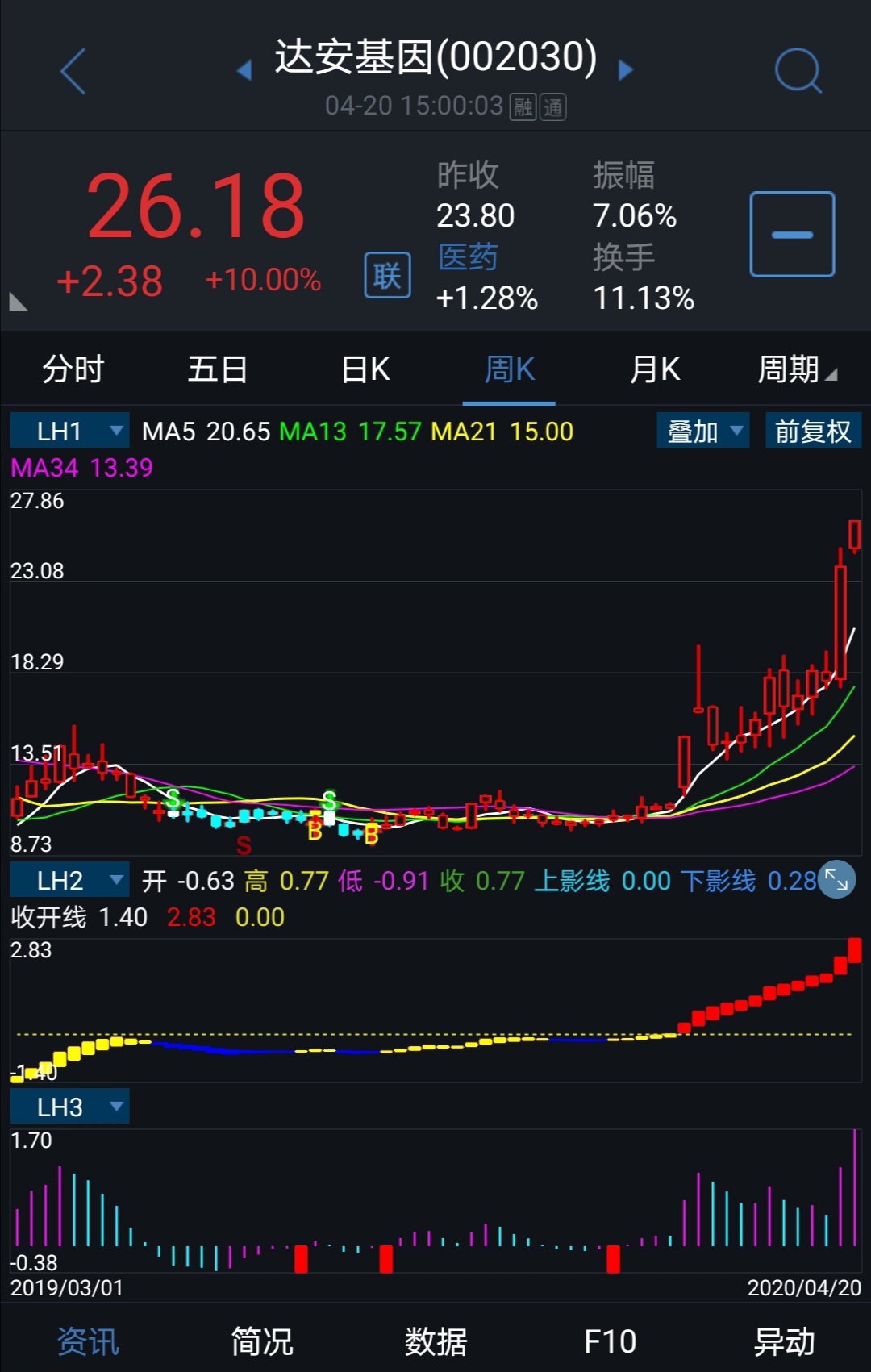The image size is (871, 1372).
Task: Open the stock search magnifier
Action: pos(798,70)
